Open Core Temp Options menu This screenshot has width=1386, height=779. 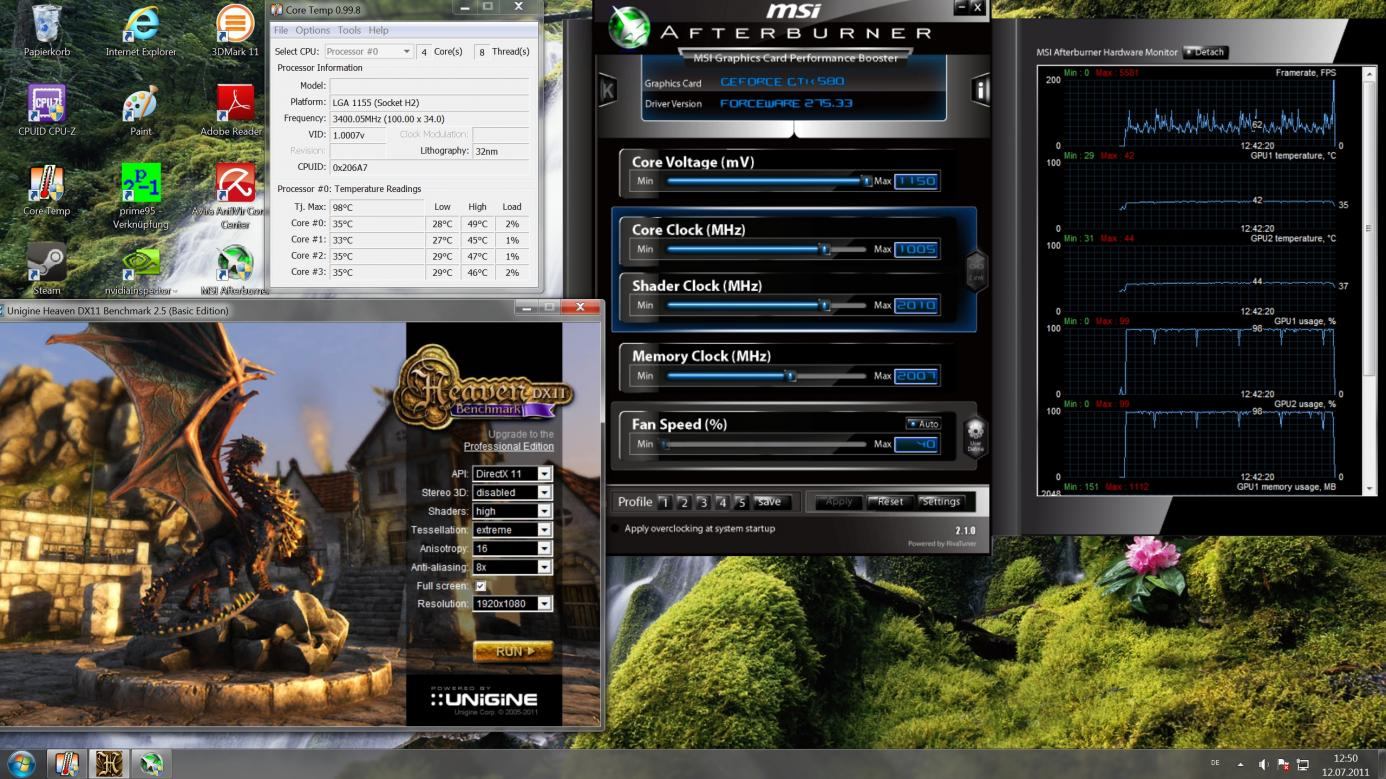coord(312,31)
